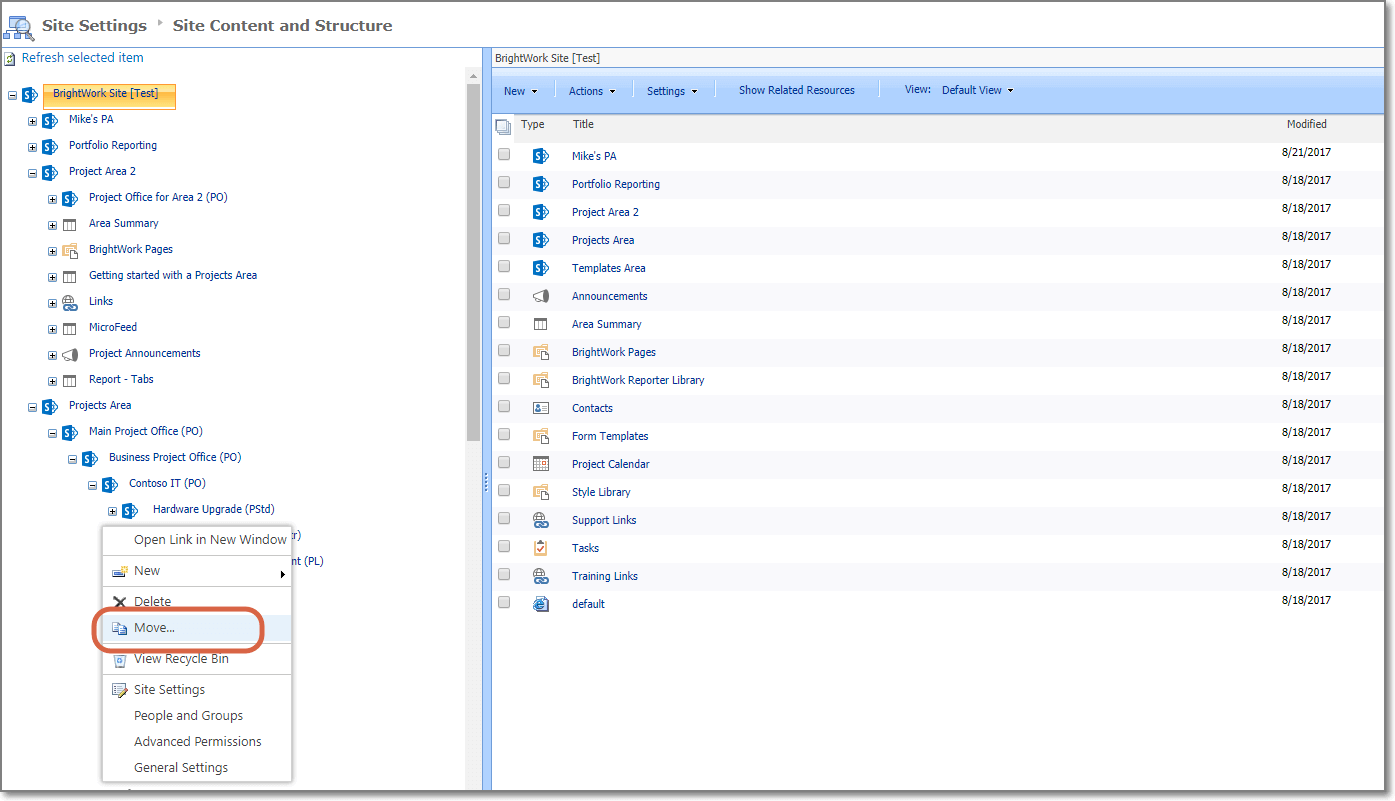1395x801 pixels.
Task: Expand the Portfolio Reporting tree node
Action: (32, 148)
